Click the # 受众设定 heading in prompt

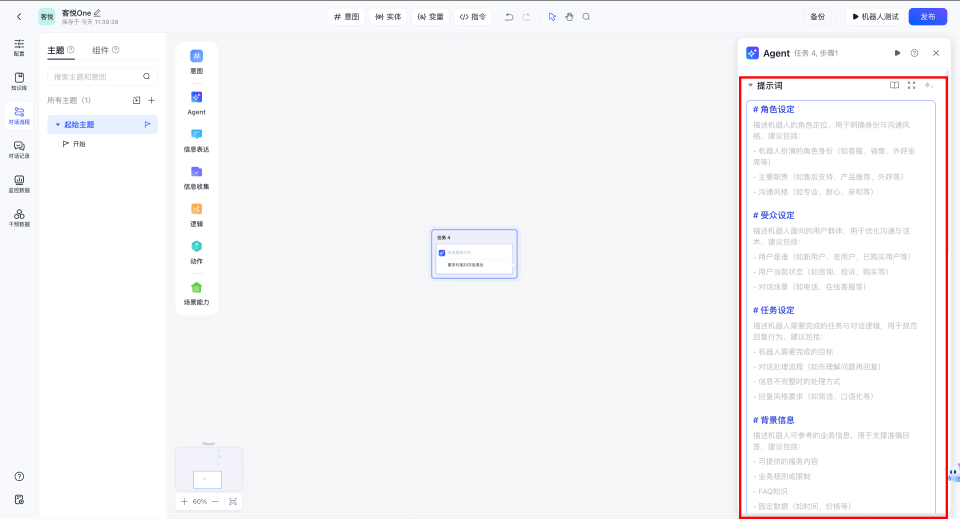[x=773, y=215]
